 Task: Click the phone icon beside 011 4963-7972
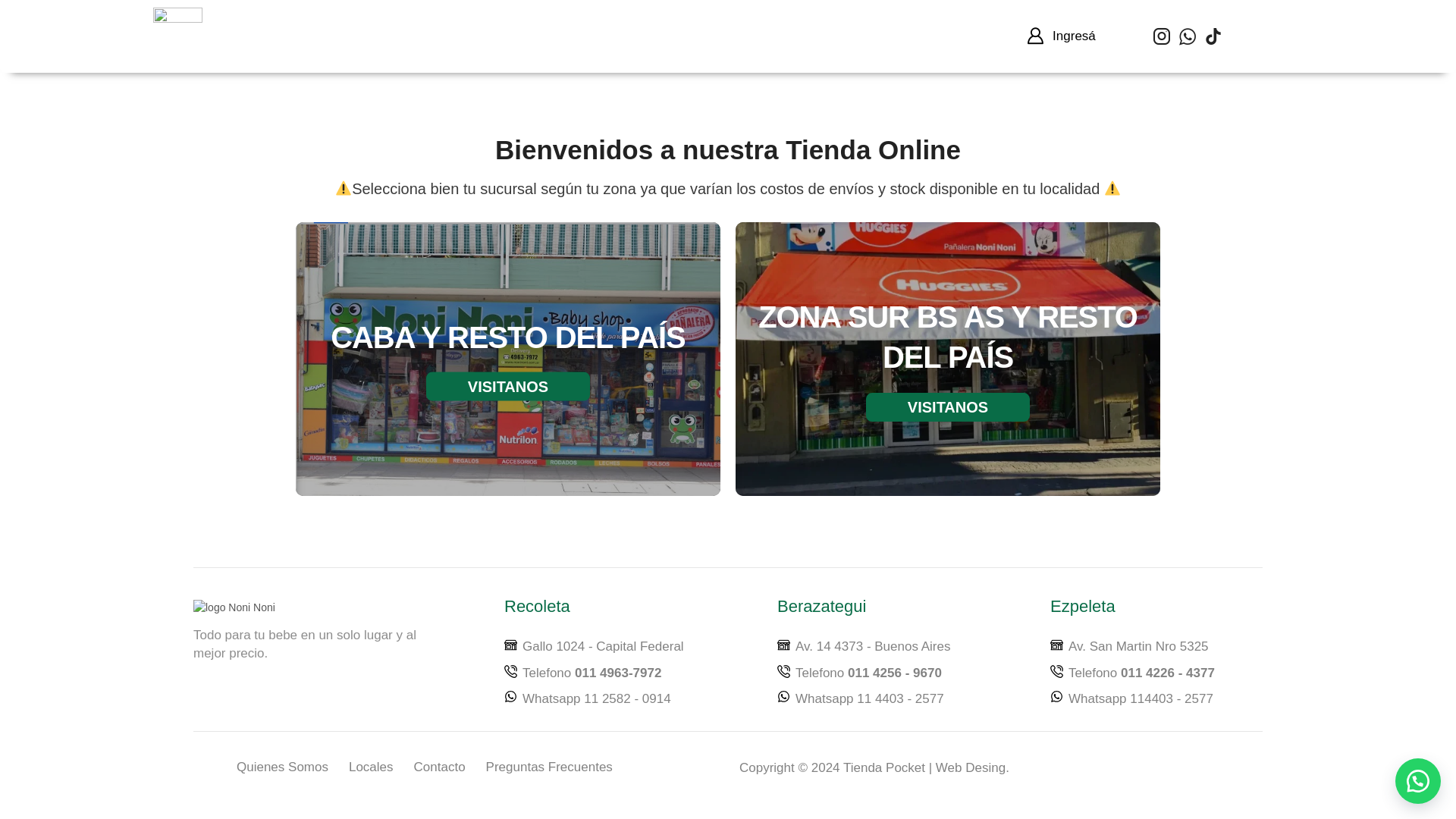(x=510, y=671)
